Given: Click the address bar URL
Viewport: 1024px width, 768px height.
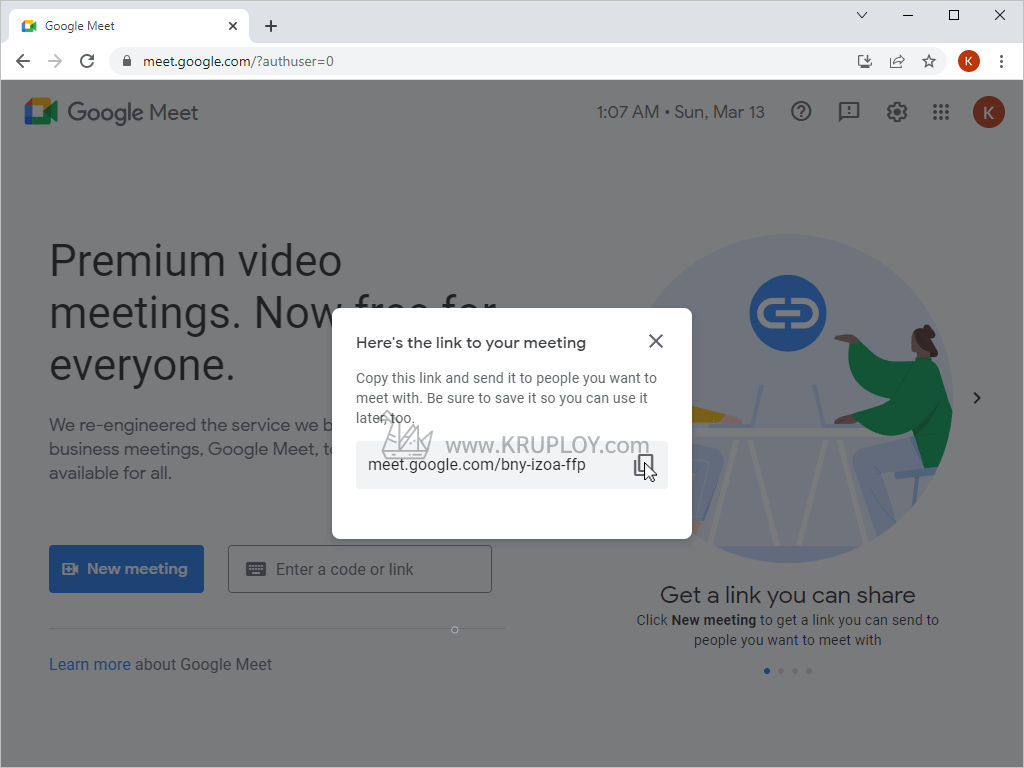Looking at the screenshot, I should pos(238,61).
